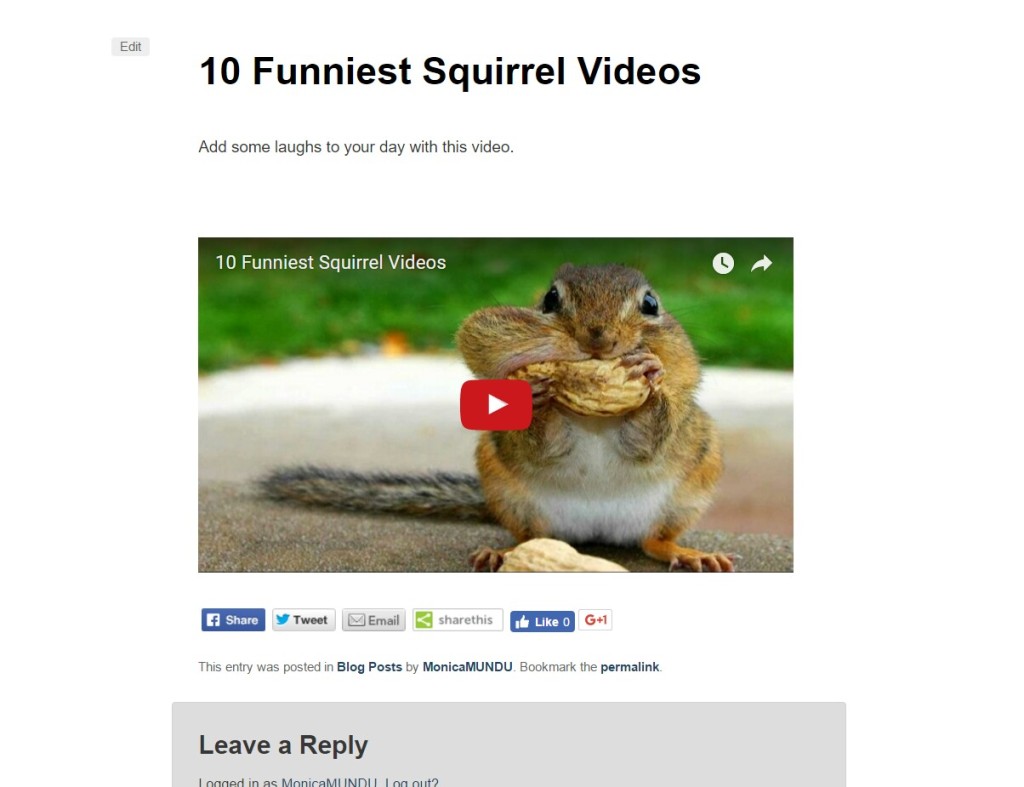Click the Google +1 button
Viewport: 1024px width, 787px height.
coord(595,620)
